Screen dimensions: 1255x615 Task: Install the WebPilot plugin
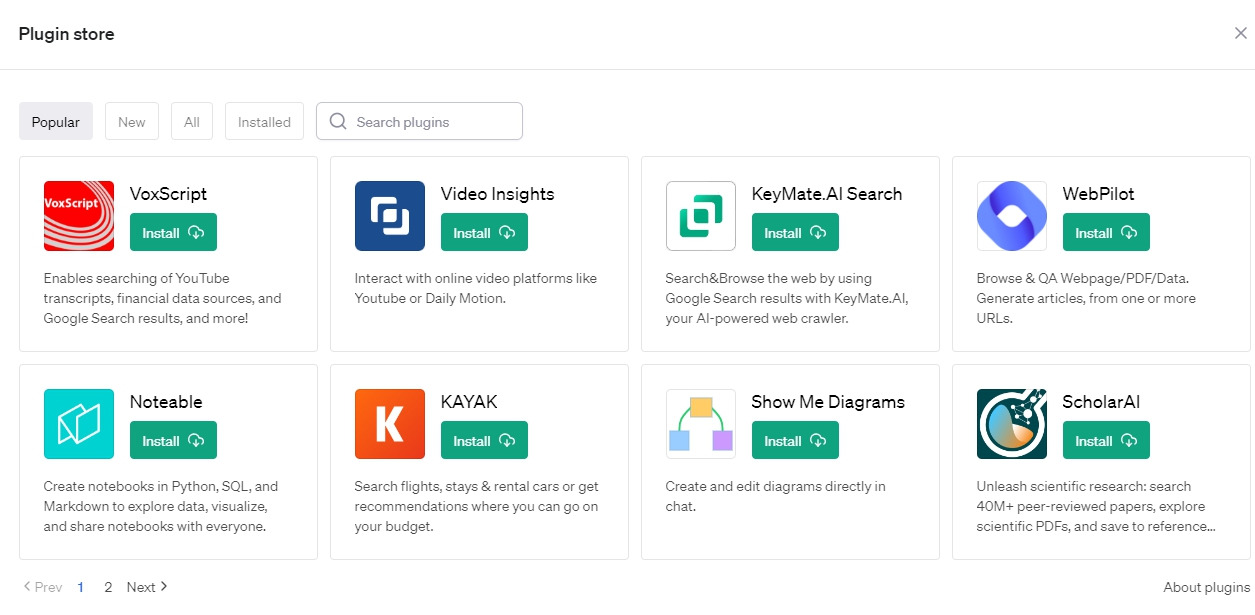(x=1106, y=233)
